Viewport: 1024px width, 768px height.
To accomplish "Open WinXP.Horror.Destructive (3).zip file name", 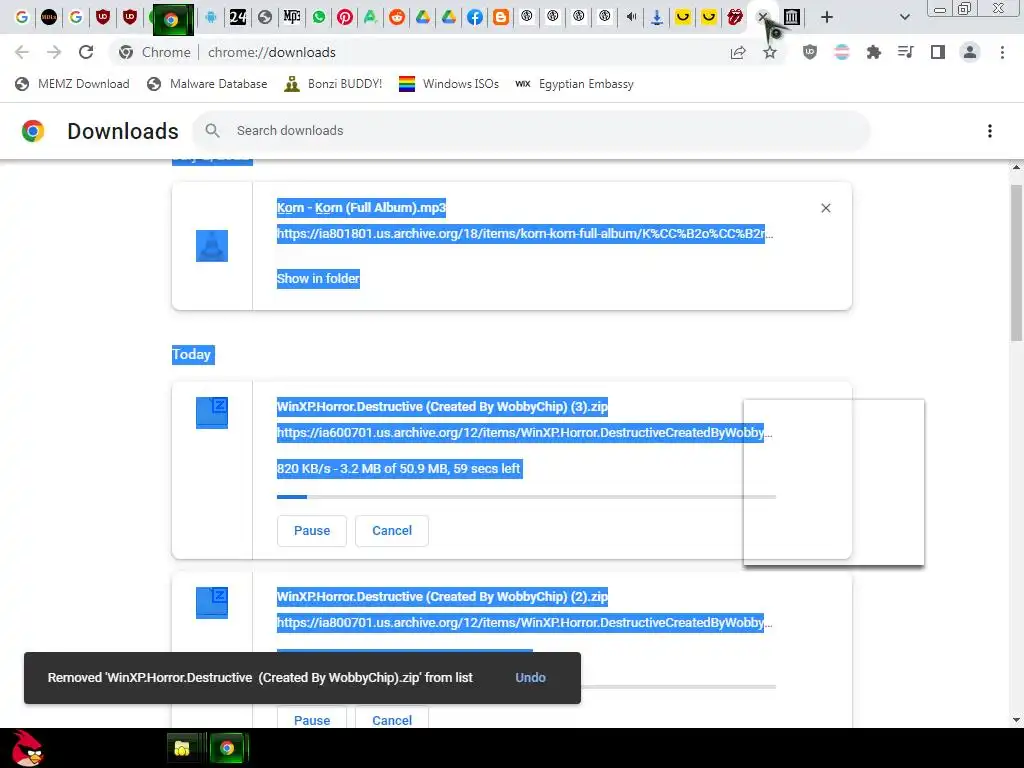I will 442,407.
